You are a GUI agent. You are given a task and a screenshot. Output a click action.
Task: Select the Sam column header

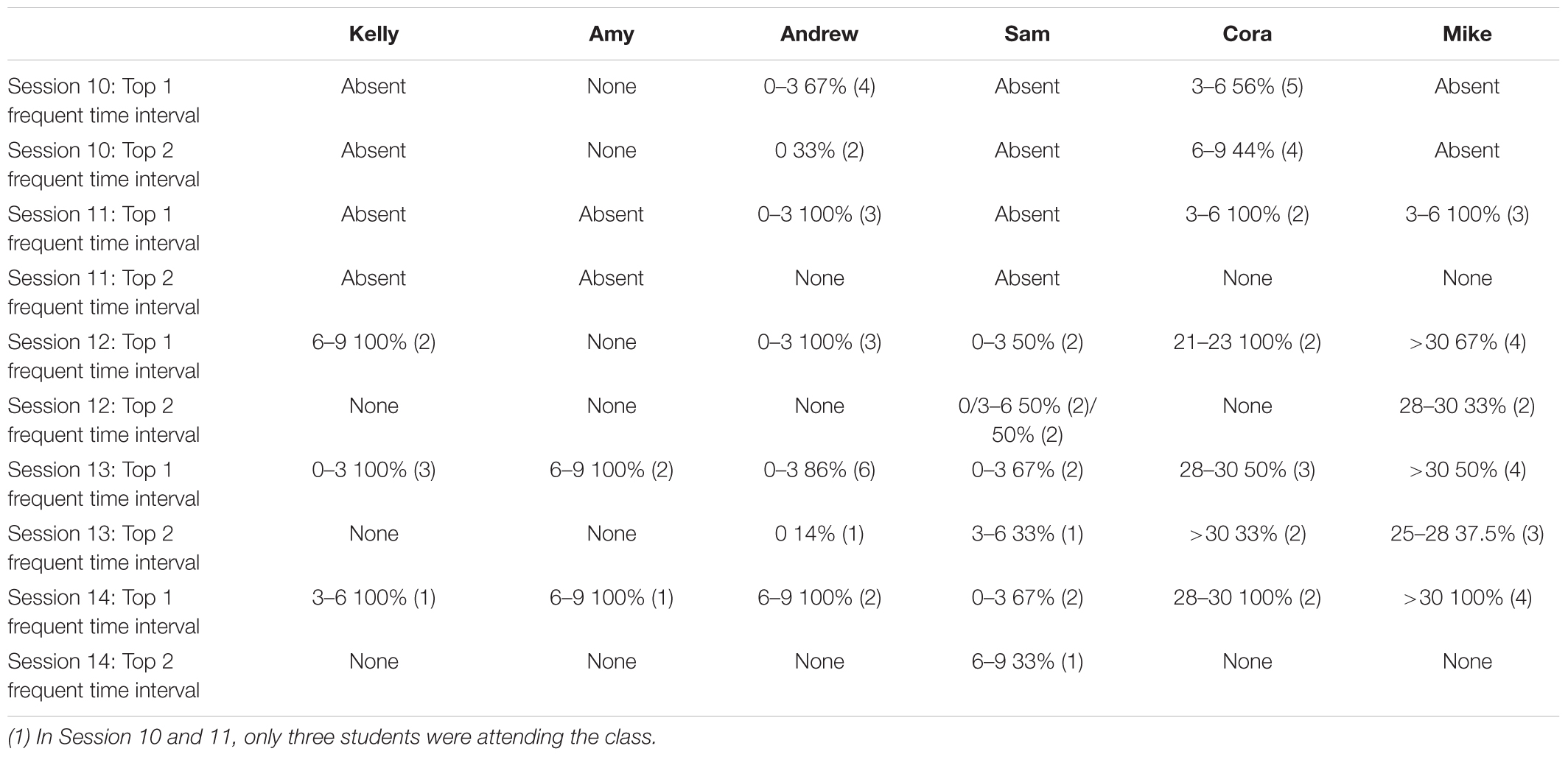[1027, 35]
